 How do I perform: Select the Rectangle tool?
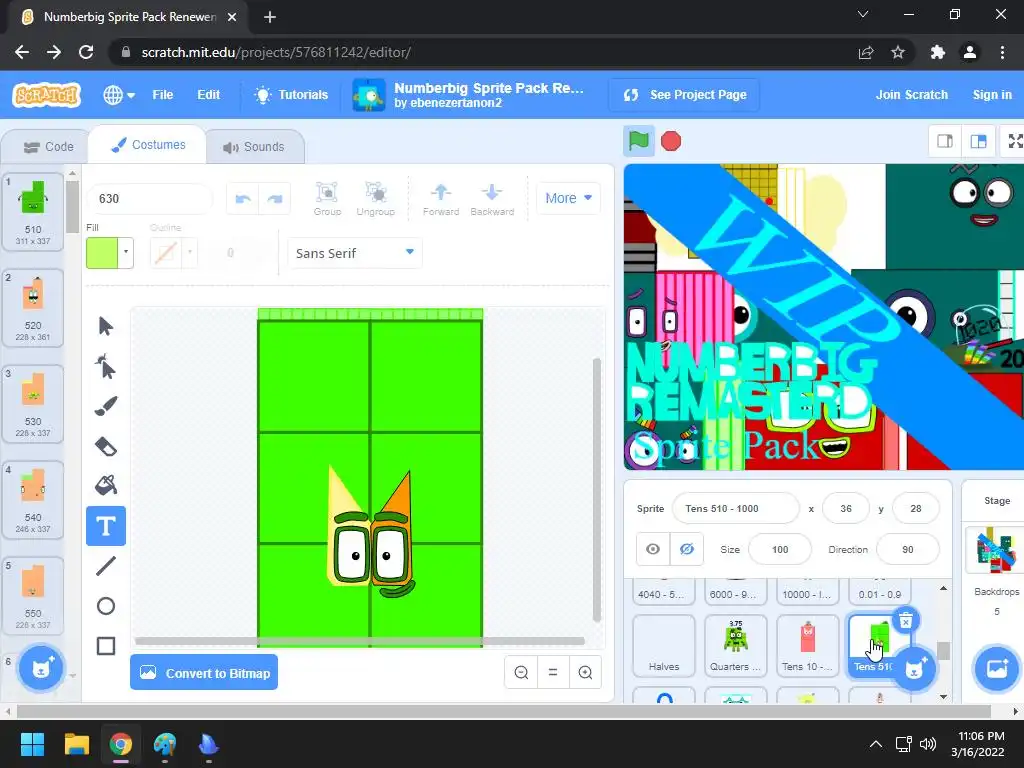point(106,646)
